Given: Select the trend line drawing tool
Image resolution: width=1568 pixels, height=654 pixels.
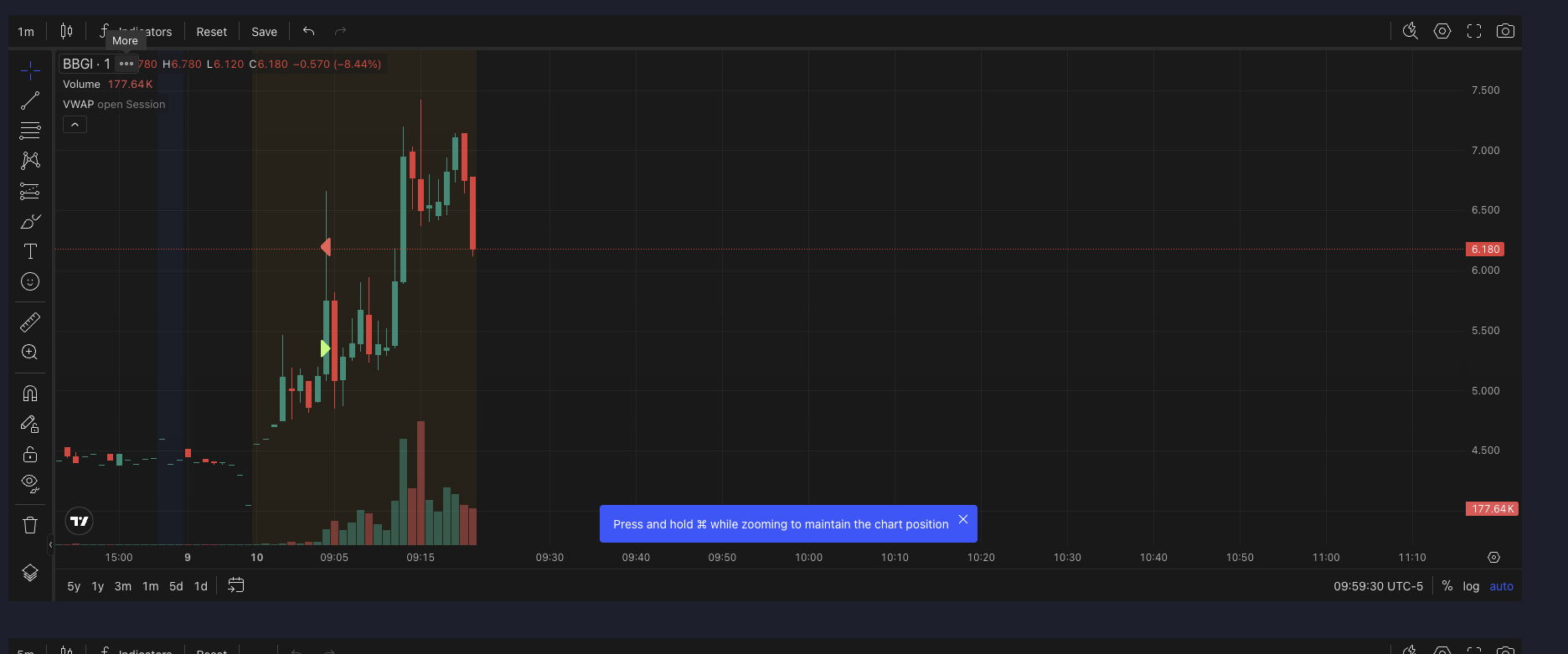Looking at the screenshot, I should (30, 101).
